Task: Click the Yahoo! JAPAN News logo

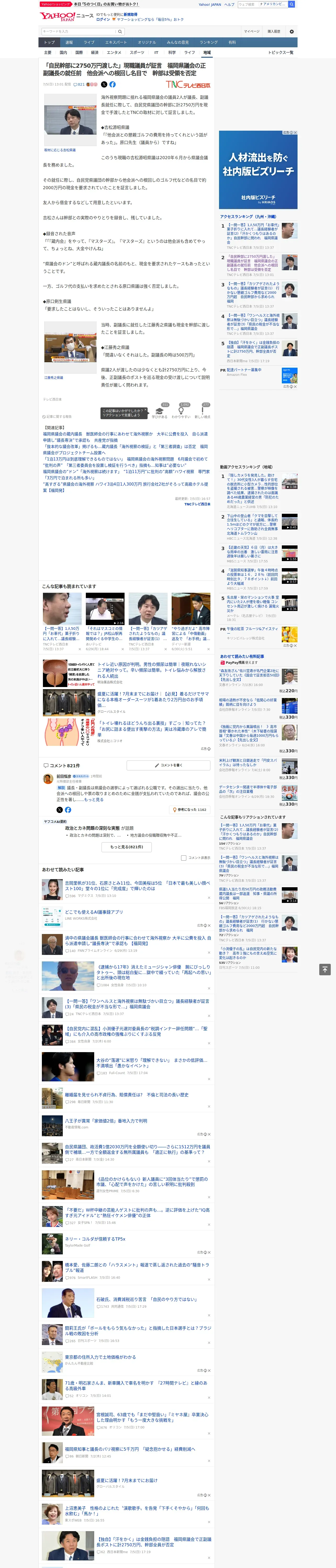Action: tap(66, 16)
